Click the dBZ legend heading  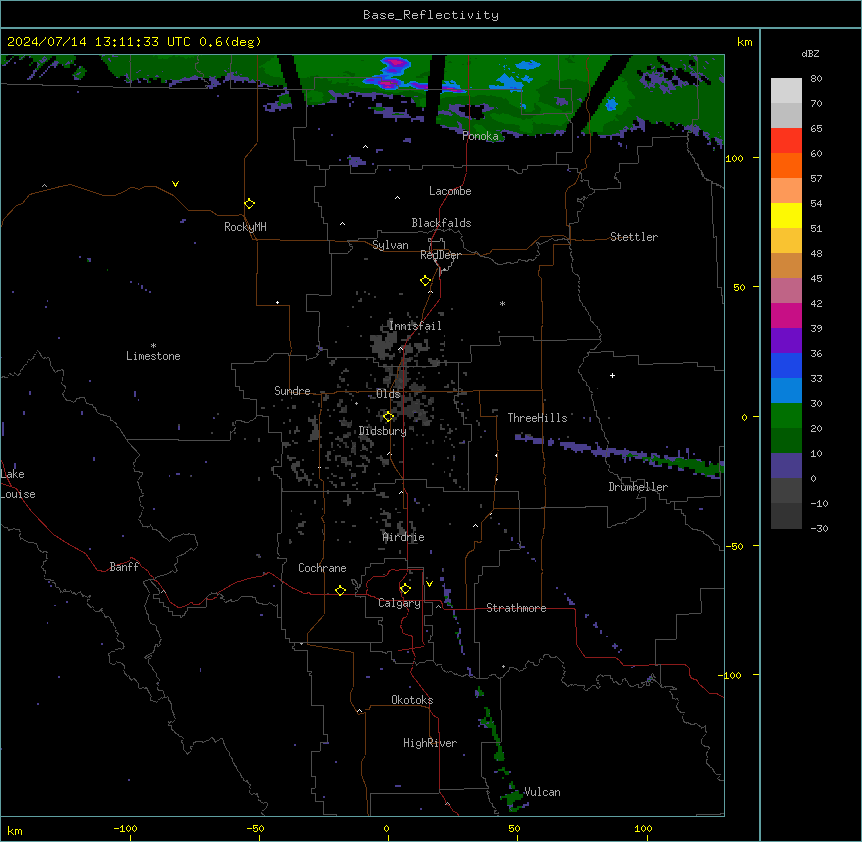[810, 53]
